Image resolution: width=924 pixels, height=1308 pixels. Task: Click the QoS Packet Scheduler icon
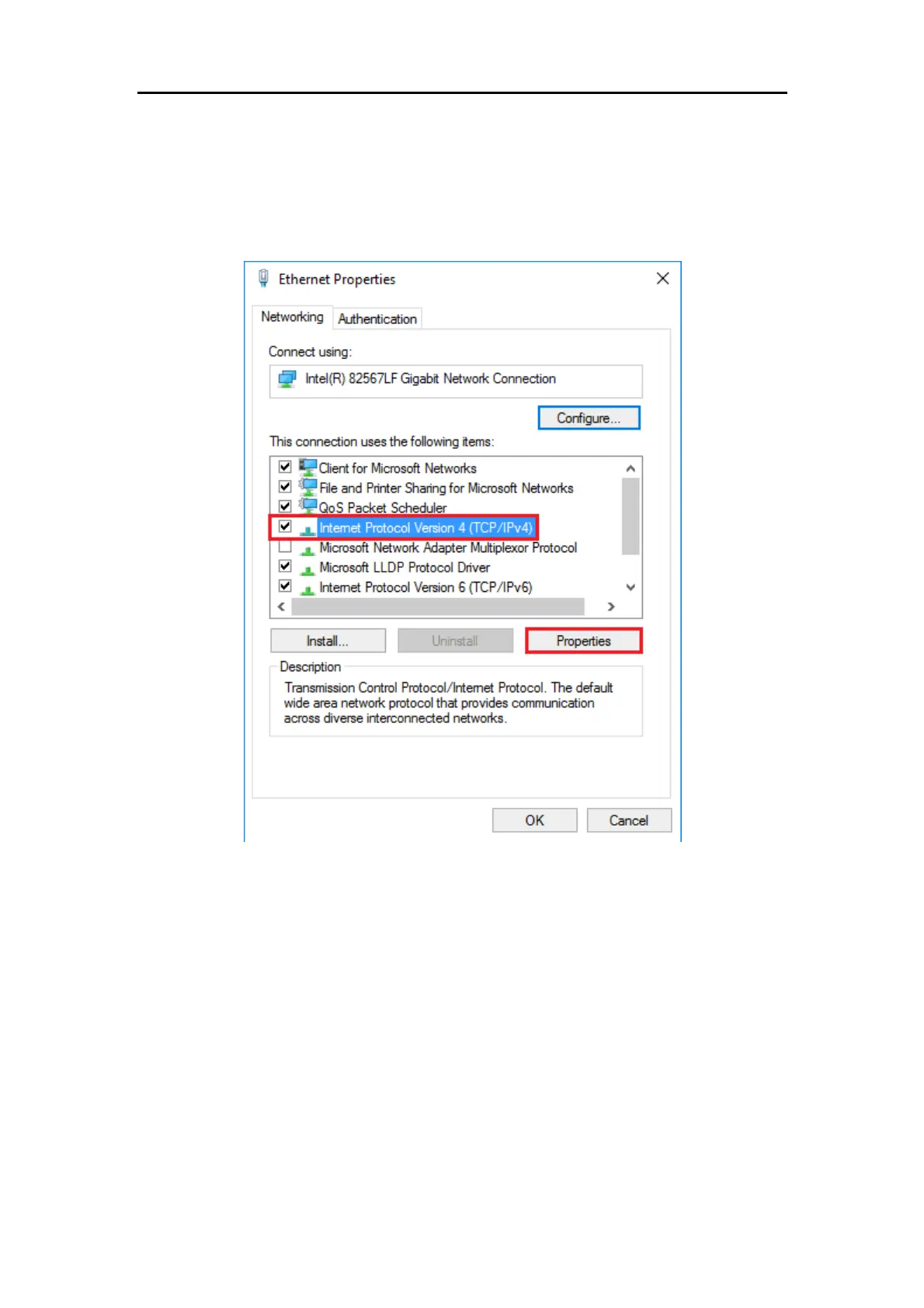[x=308, y=506]
